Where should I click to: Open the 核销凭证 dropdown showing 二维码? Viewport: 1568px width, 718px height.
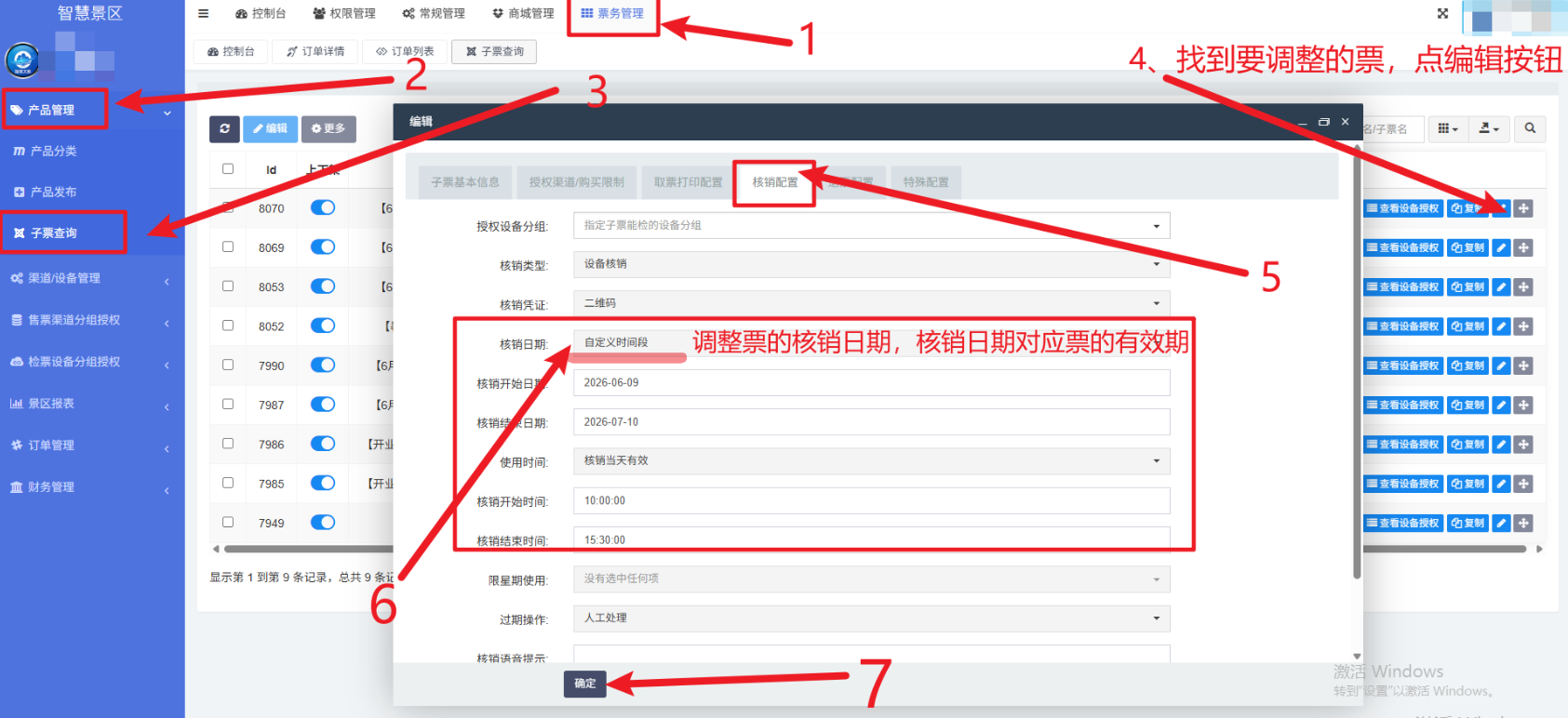coord(871,303)
